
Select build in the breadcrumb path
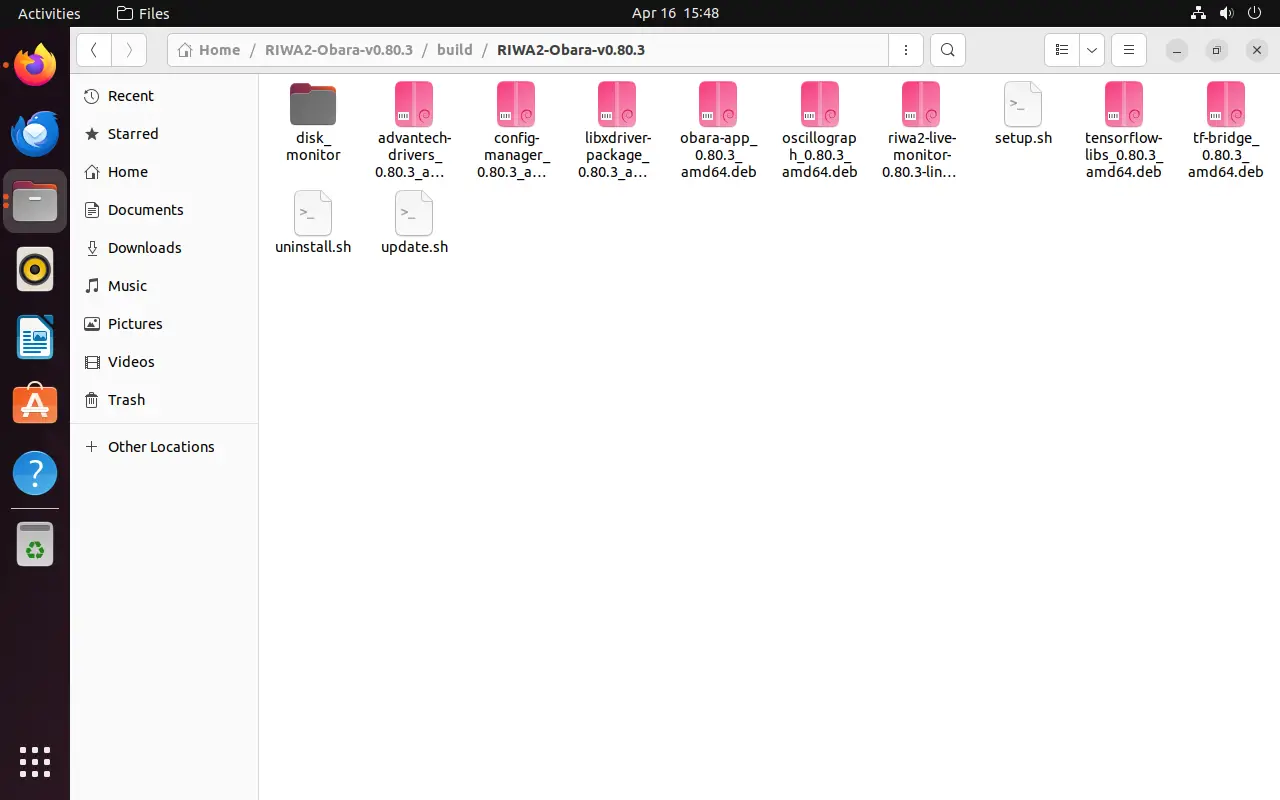455,49
